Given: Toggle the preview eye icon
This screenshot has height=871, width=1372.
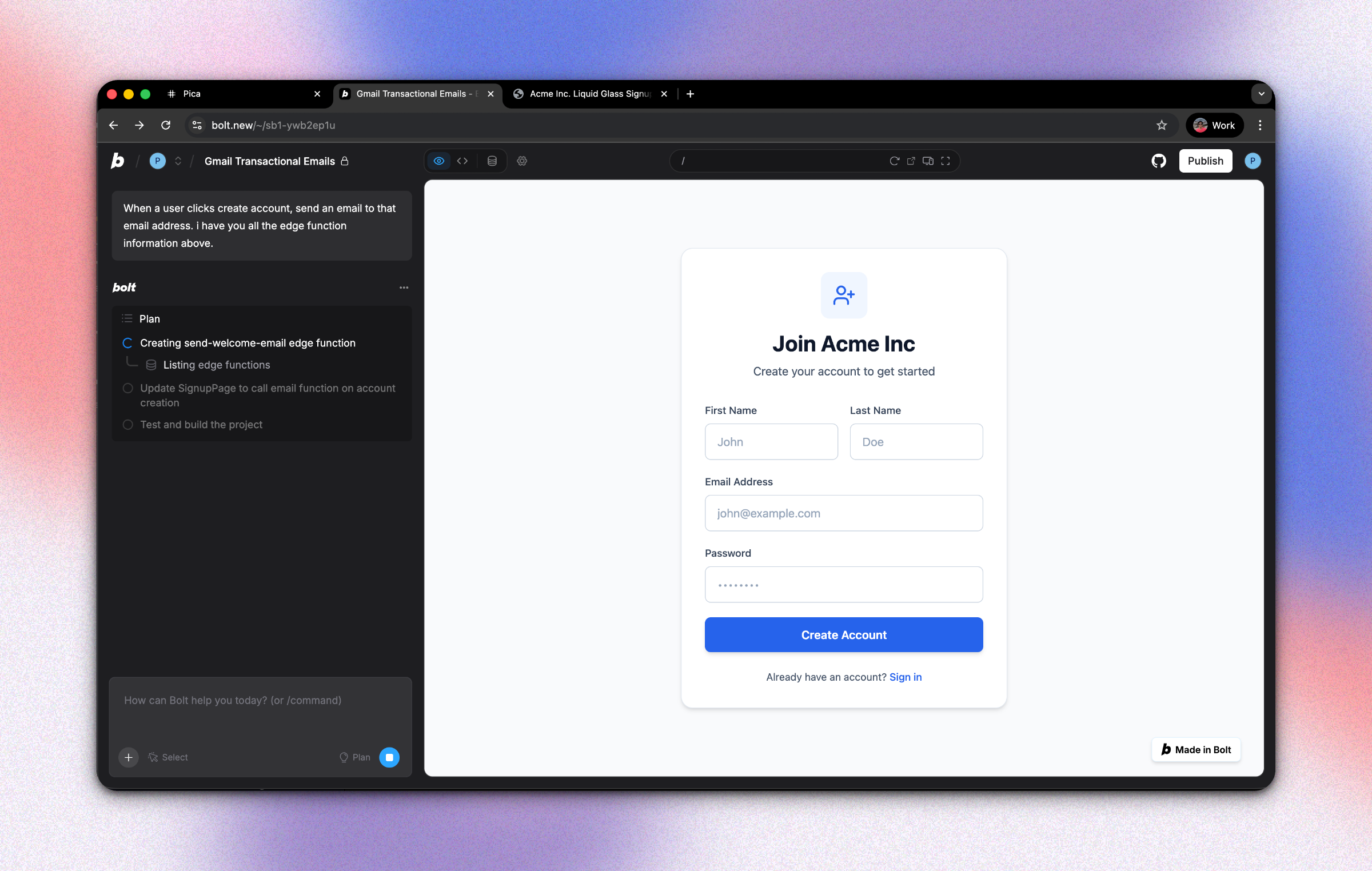Looking at the screenshot, I should 438,161.
